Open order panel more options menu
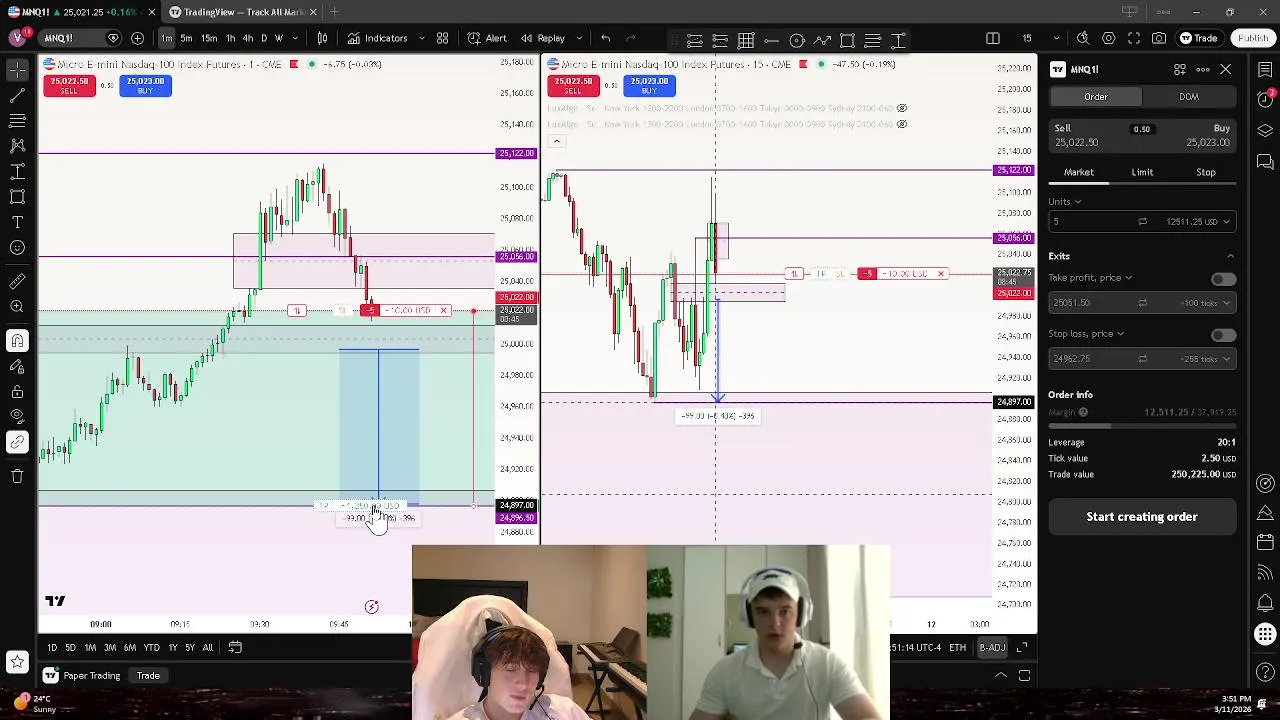Image resolution: width=1280 pixels, height=720 pixels. click(1202, 69)
